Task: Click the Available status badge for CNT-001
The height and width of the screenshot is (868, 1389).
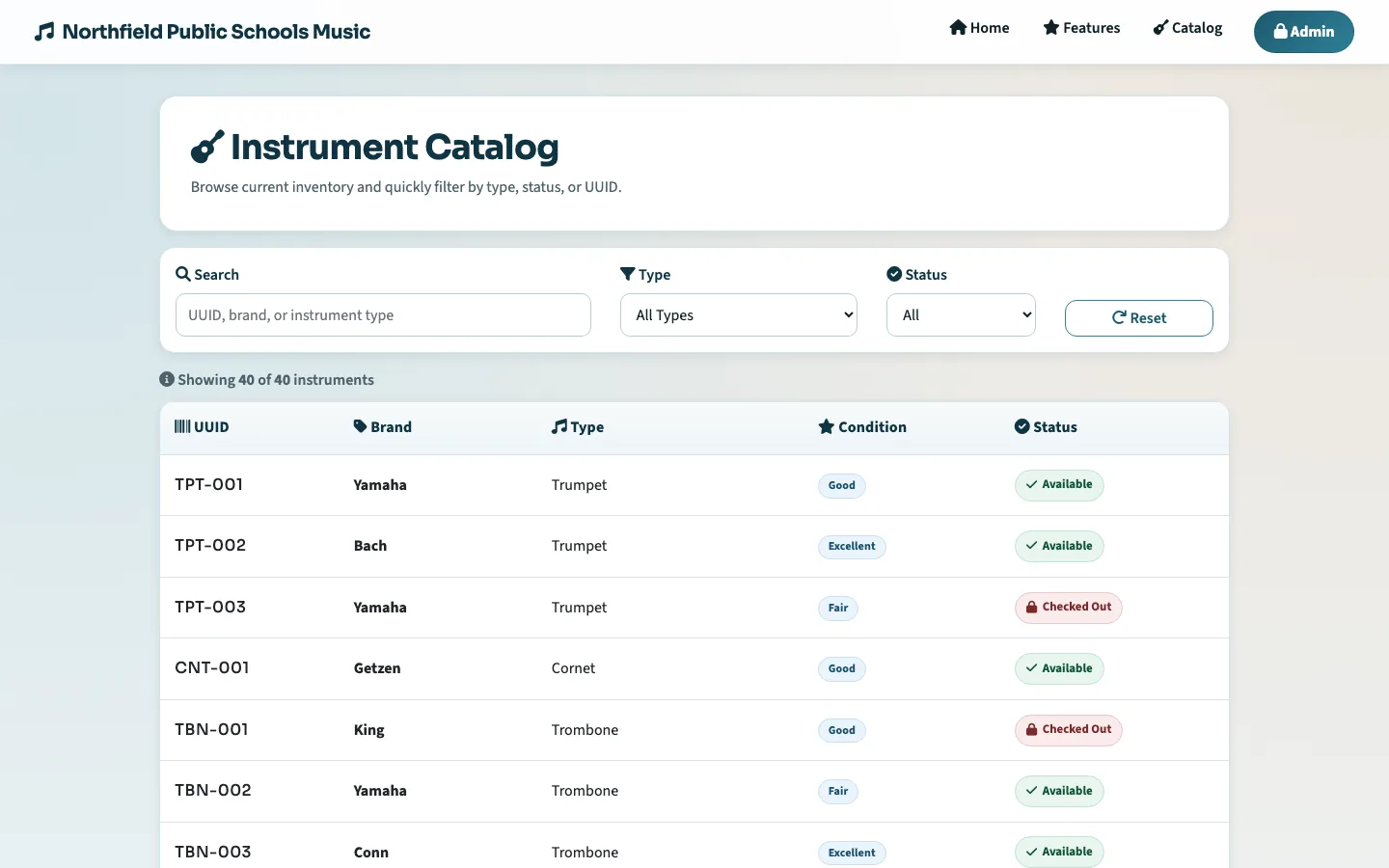Action: coord(1059,668)
